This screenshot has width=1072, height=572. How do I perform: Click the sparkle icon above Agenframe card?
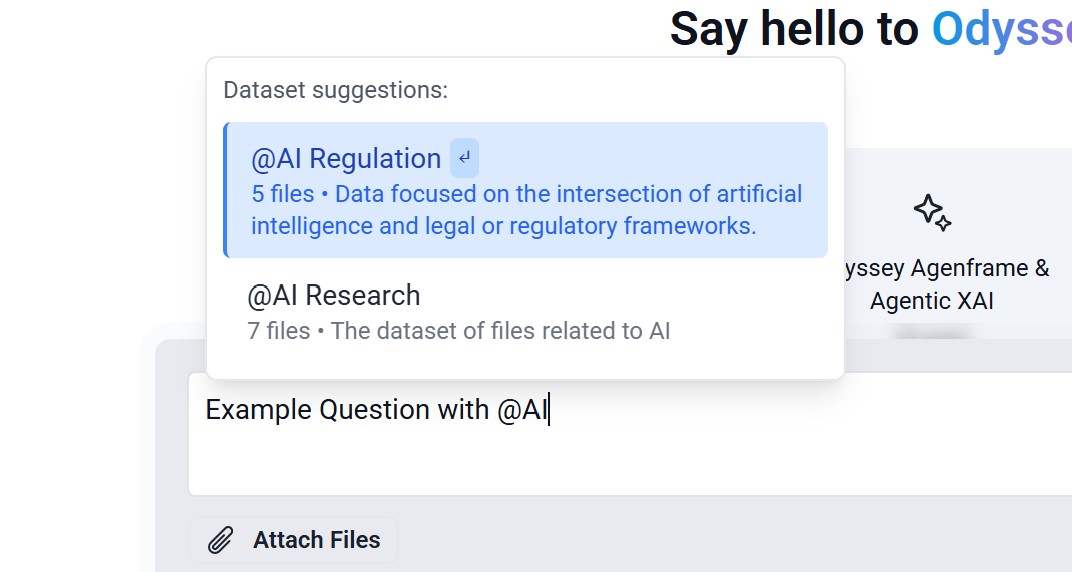pos(933,213)
